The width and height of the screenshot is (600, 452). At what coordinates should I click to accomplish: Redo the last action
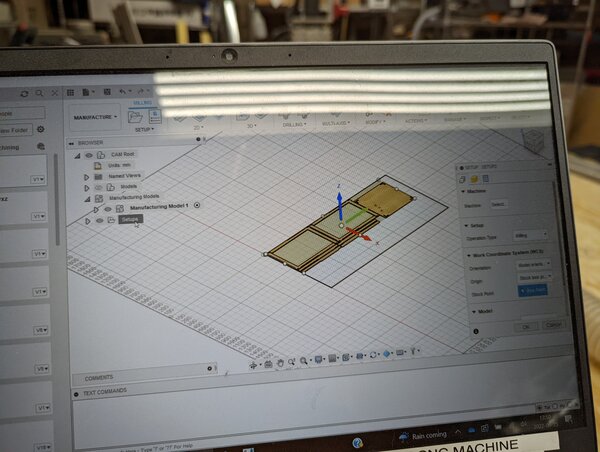point(141,91)
